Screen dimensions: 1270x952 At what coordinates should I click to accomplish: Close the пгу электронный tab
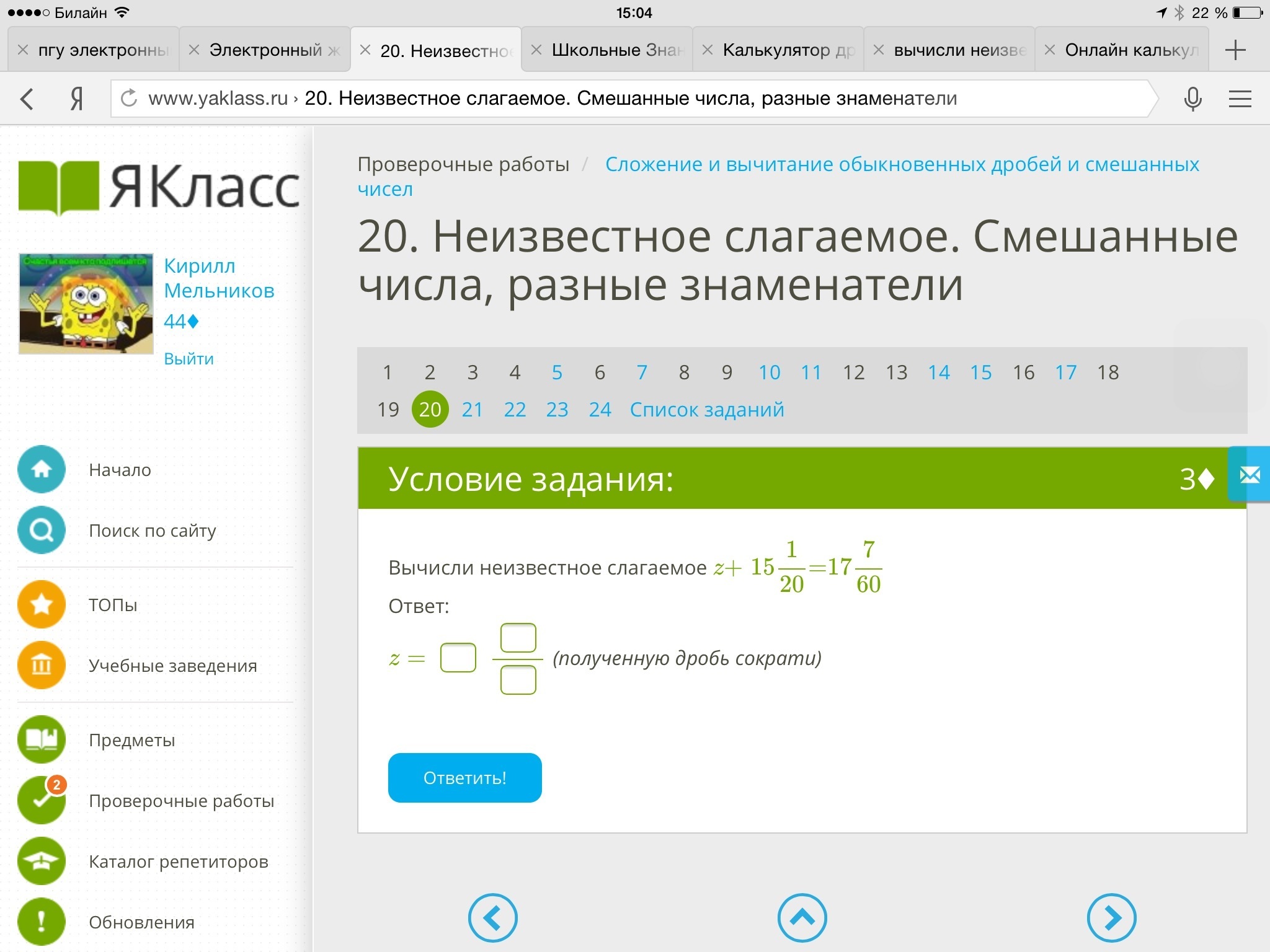pos(23,50)
